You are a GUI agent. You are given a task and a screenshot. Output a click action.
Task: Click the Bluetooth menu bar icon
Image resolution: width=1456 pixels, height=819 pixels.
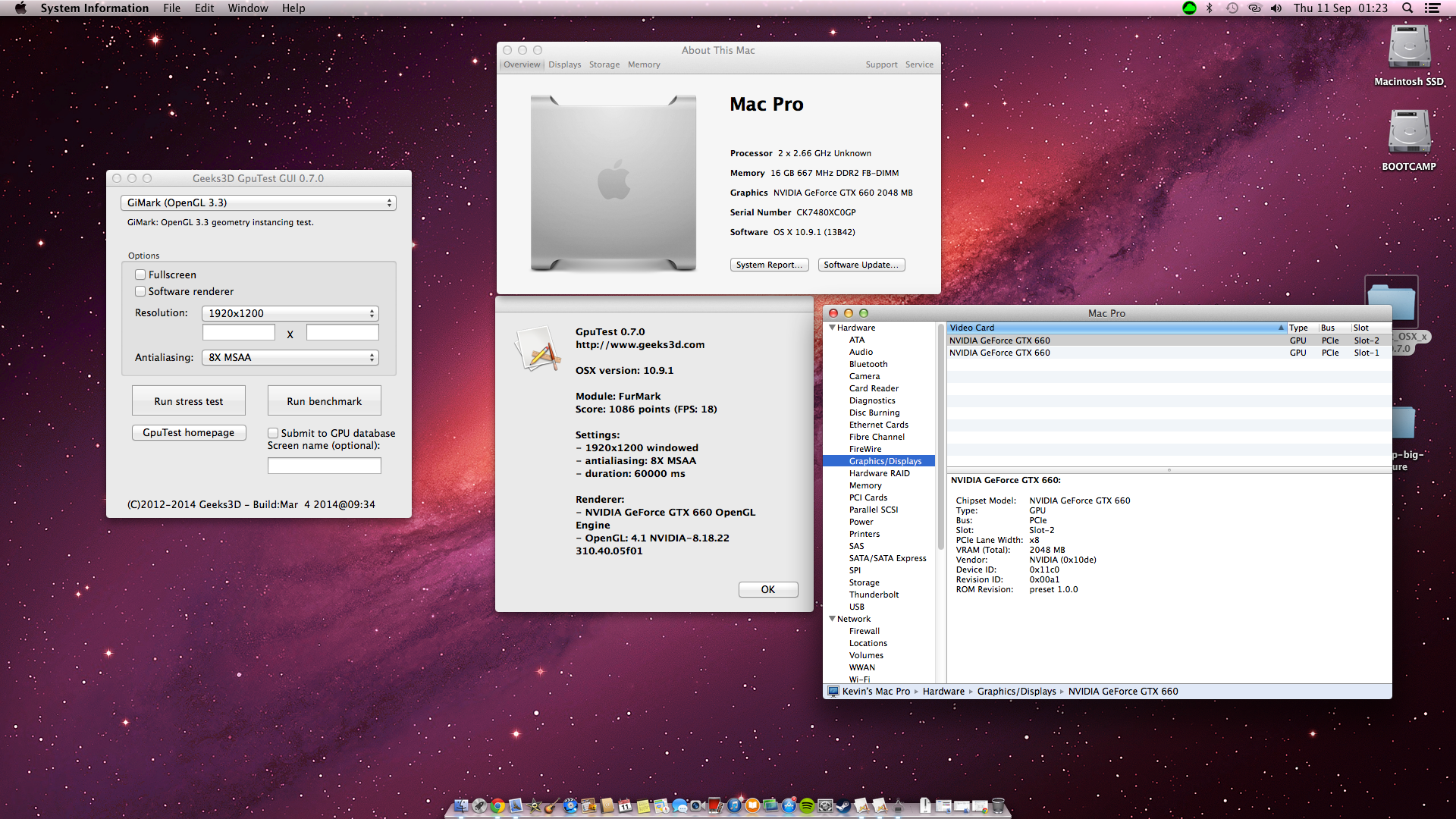[1210, 8]
